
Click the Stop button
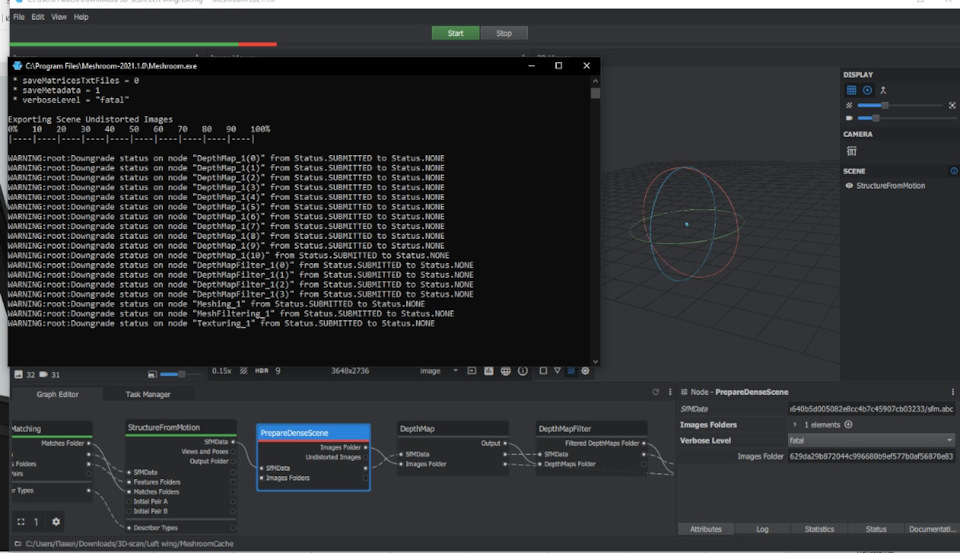click(x=504, y=33)
